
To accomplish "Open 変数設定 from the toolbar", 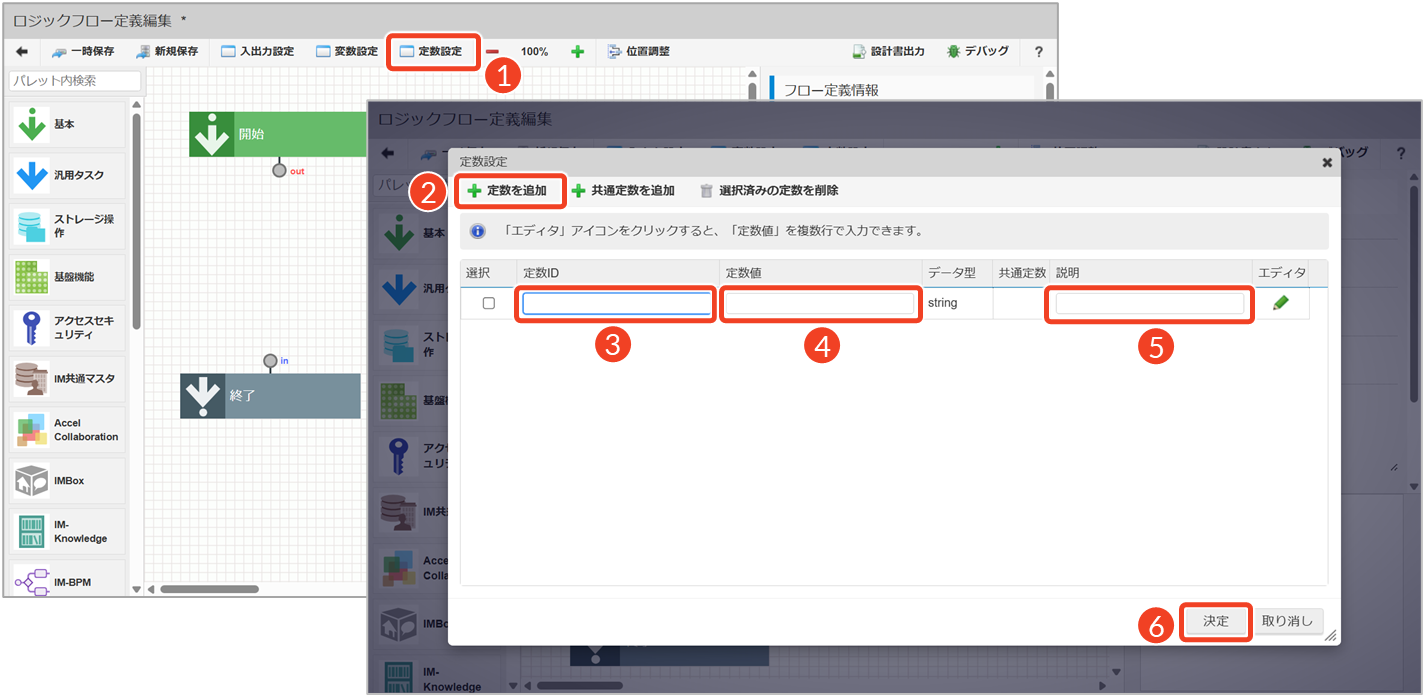I will pos(347,51).
